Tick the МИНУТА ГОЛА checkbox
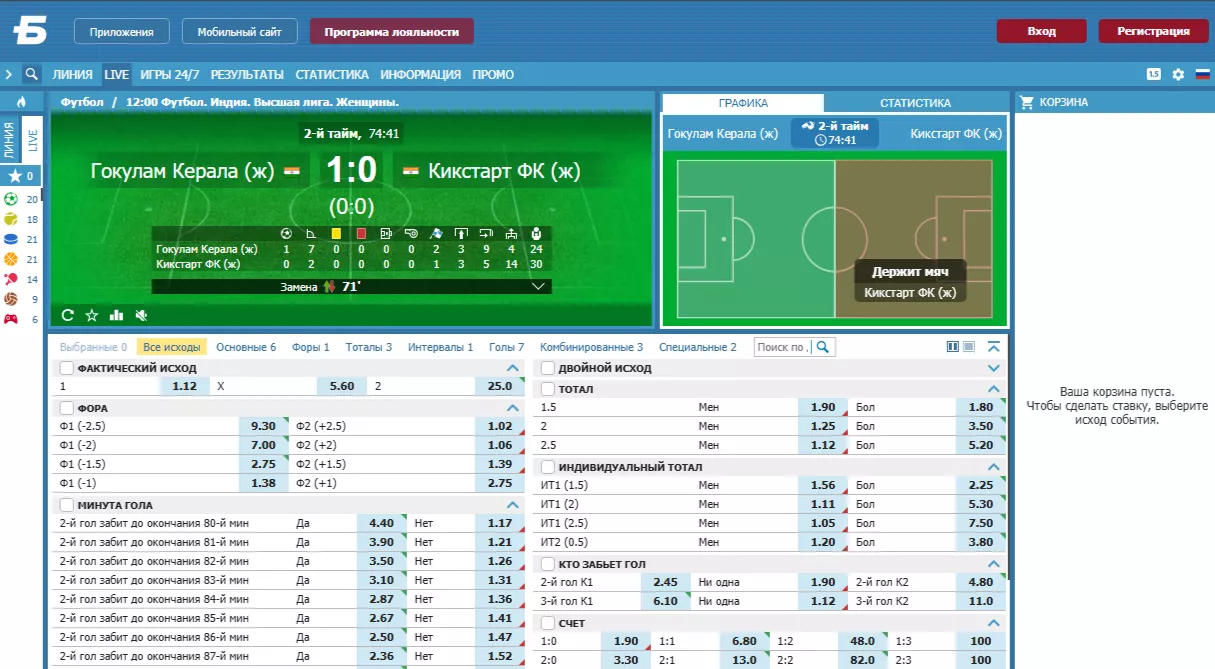The image size is (1215, 669). click(x=67, y=505)
